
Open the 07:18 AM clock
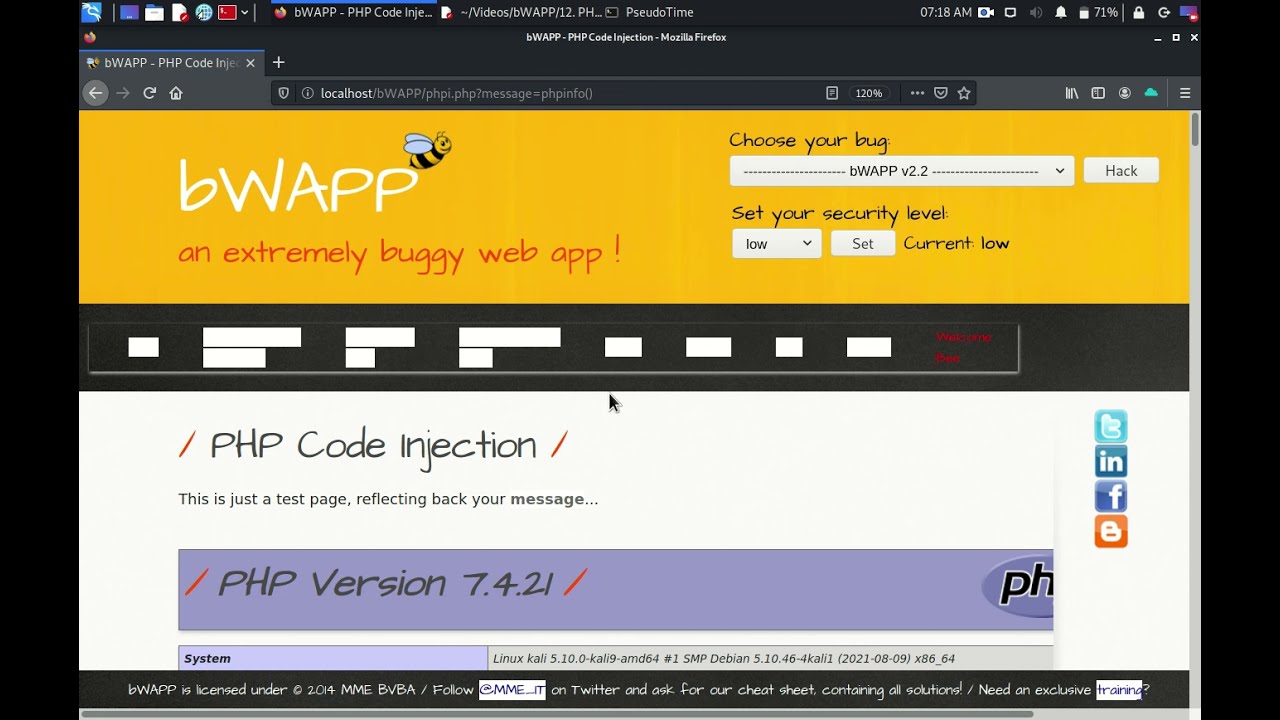[x=945, y=12]
